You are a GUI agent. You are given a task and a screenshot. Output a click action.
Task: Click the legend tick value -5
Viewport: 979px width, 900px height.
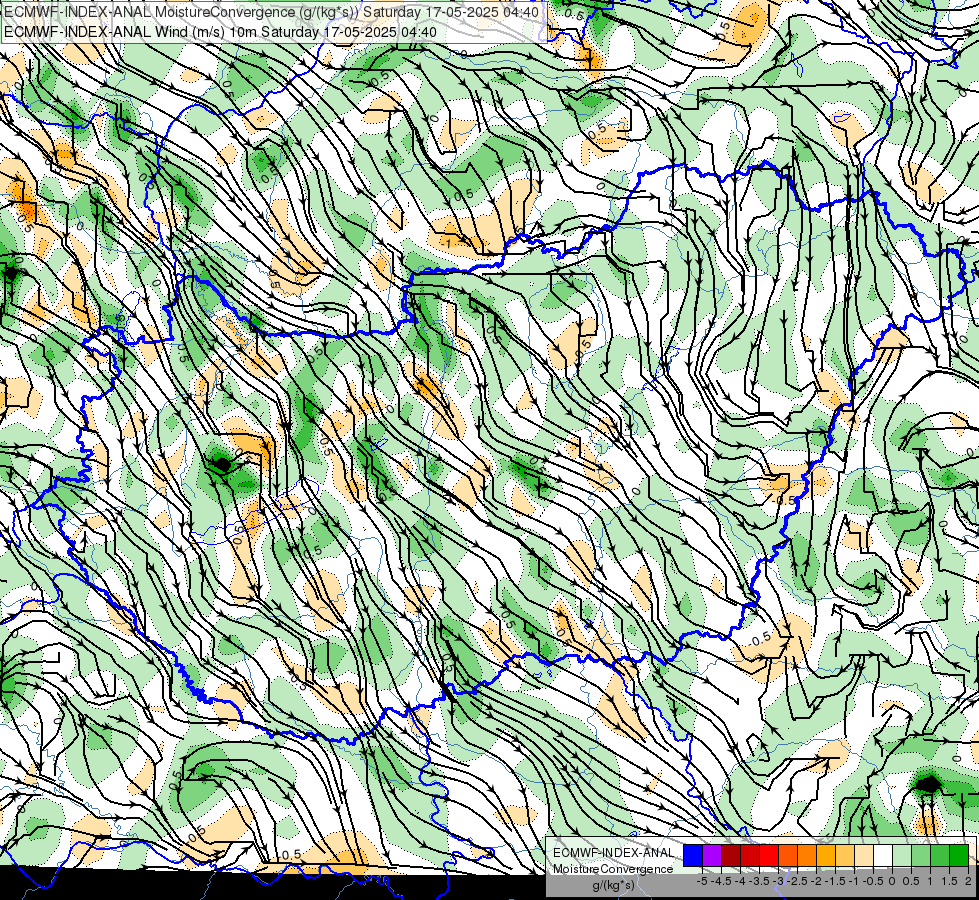[702, 881]
